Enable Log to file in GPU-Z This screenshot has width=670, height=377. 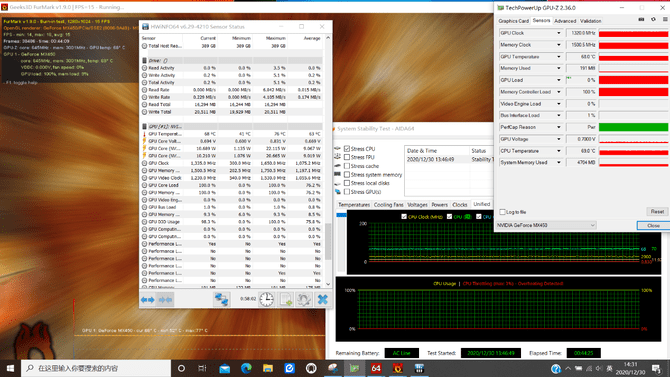click(502, 212)
